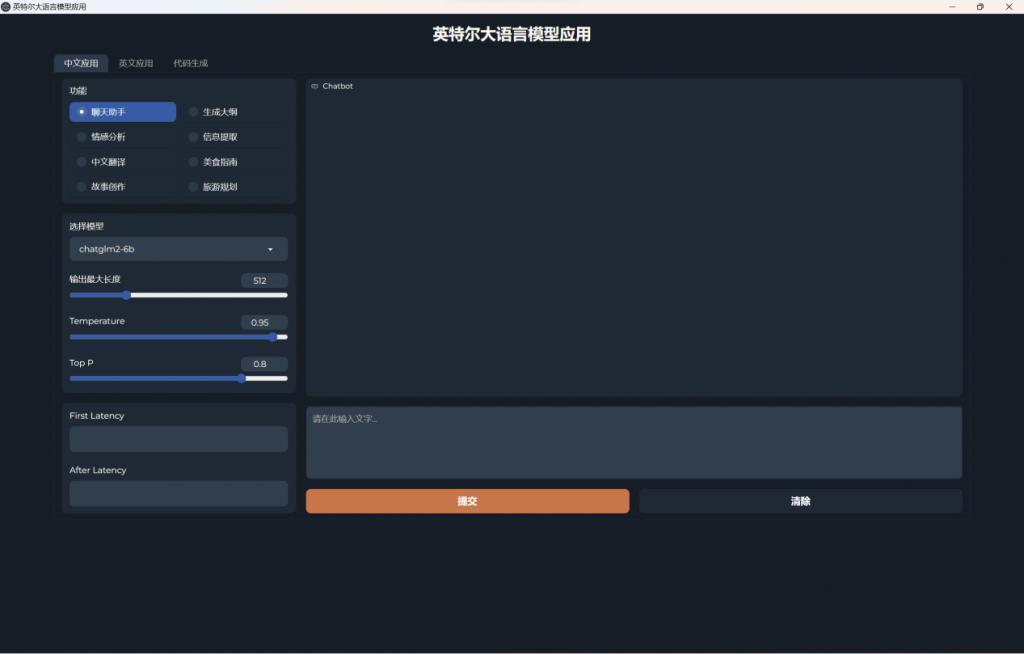Screen dimensions: 1024x654
Task: Select the 聊天助手 function
Action: (x=110, y=111)
